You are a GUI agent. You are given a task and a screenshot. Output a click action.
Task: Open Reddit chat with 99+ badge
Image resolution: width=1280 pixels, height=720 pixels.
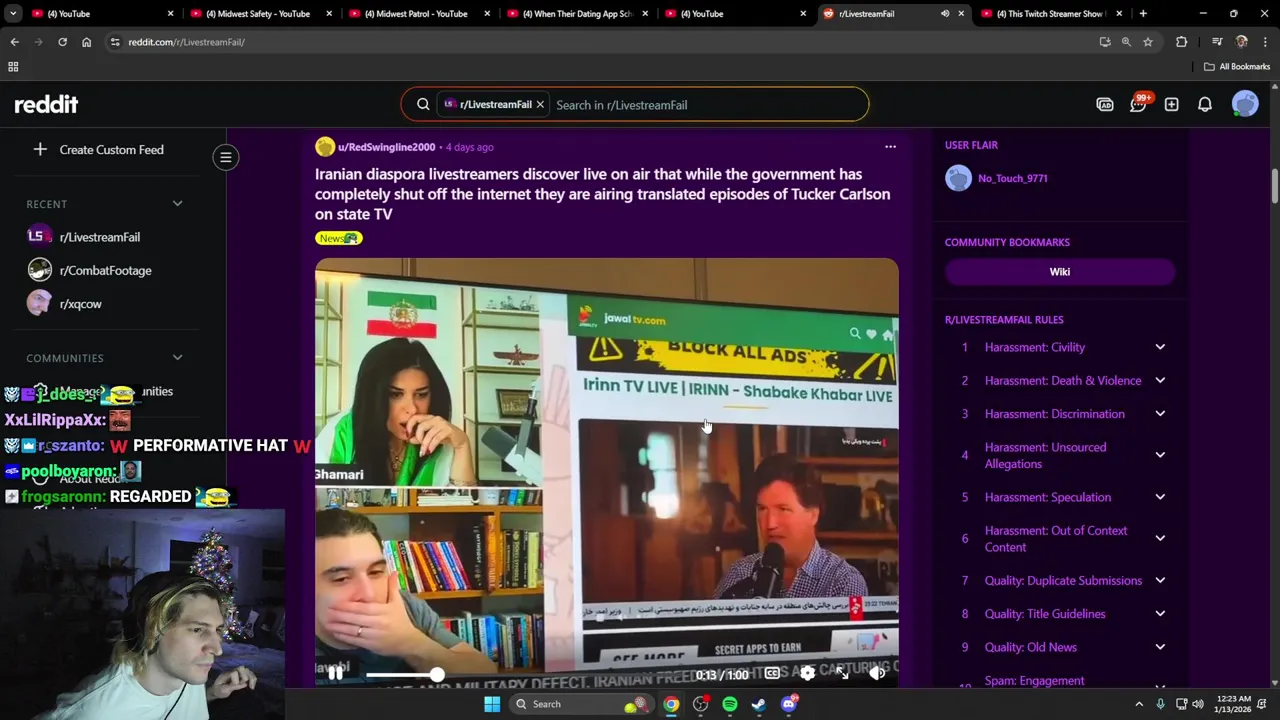1139,104
